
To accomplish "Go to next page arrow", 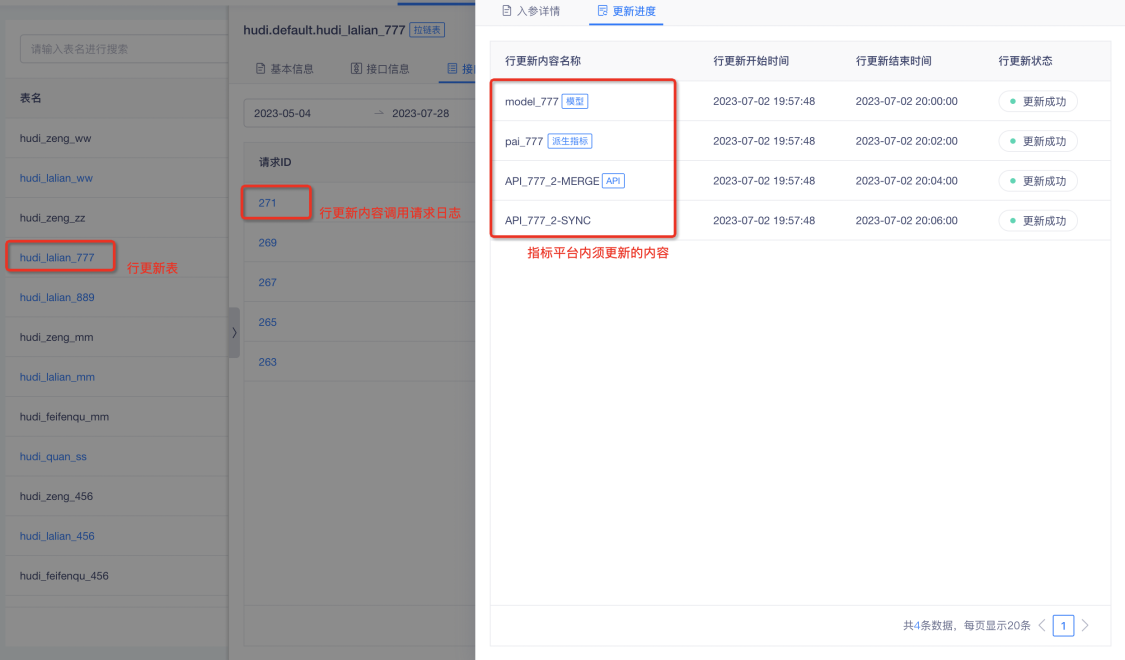I will (x=1085, y=626).
